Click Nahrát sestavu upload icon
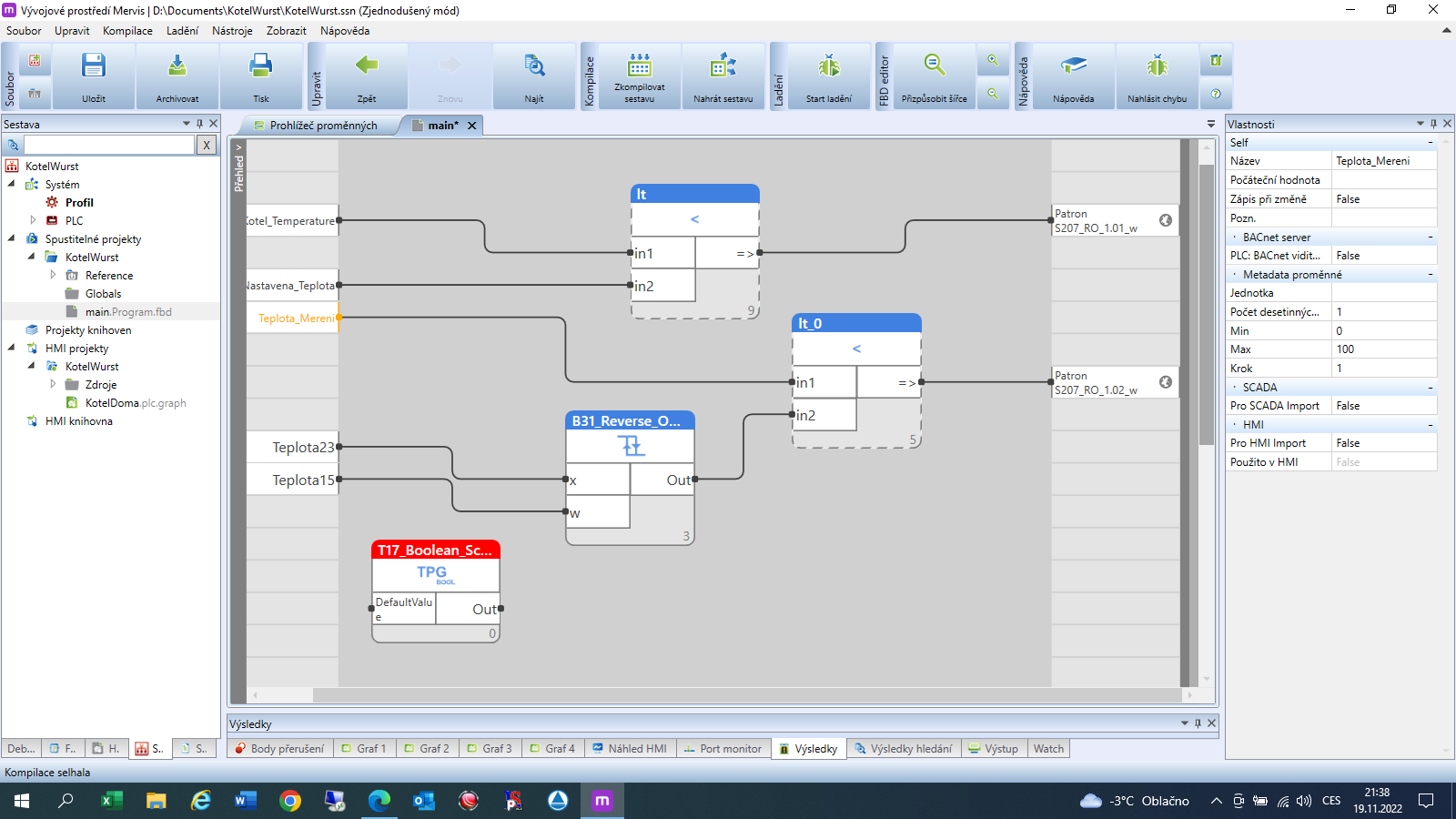The width and height of the screenshot is (1456, 819). (x=723, y=66)
